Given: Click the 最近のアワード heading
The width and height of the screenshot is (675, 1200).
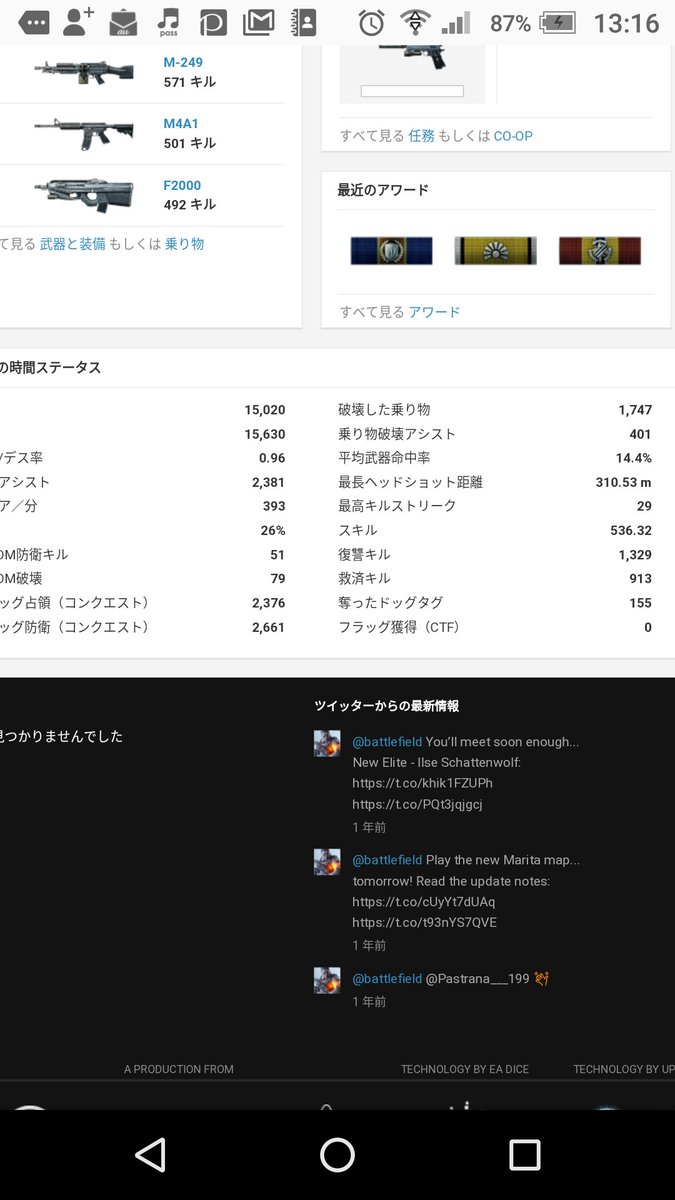Looking at the screenshot, I should pyautogui.click(x=383, y=190).
